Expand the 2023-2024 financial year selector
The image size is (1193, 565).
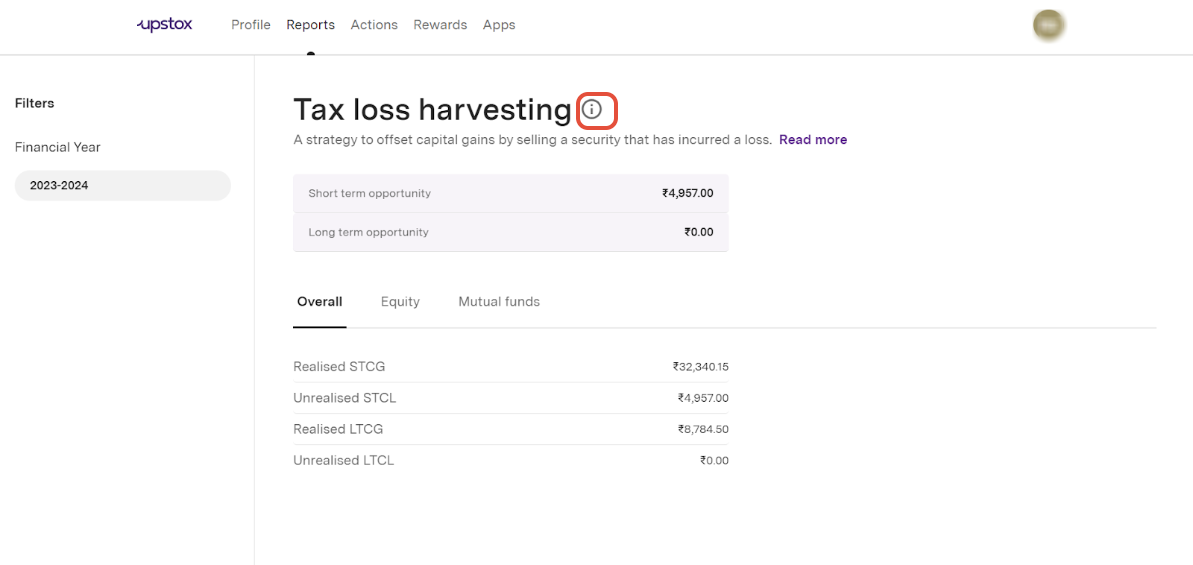[122, 185]
